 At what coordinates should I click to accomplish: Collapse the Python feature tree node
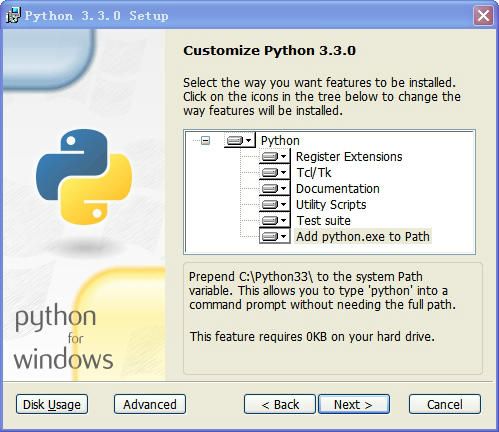pos(206,140)
